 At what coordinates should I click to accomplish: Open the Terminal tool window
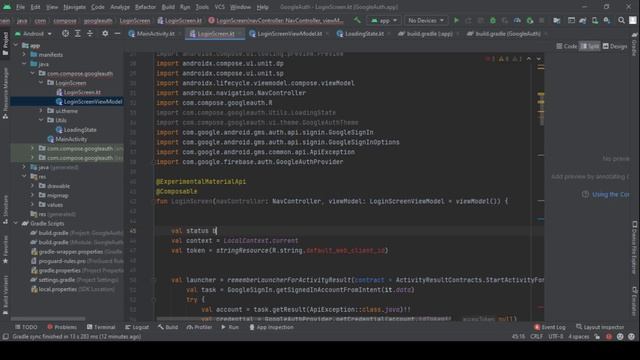pyautogui.click(x=101, y=327)
